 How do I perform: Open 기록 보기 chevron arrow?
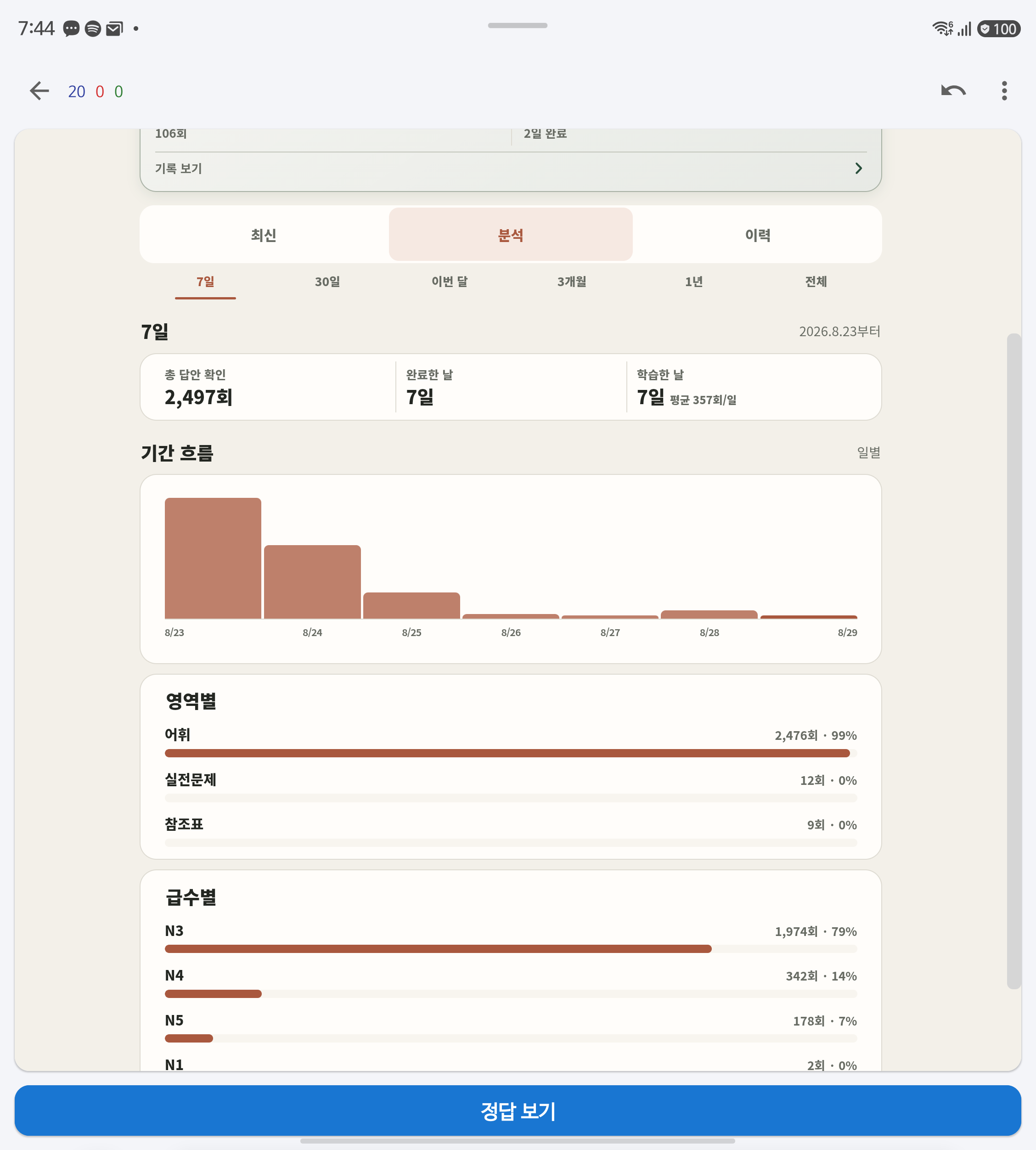(858, 169)
